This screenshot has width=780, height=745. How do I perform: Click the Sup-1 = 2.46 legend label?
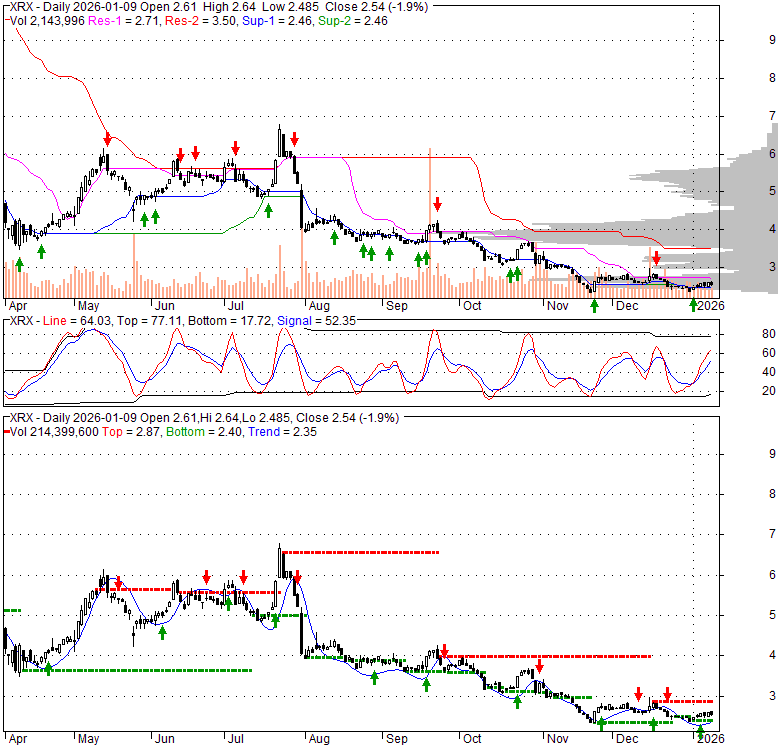[x=277, y=21]
